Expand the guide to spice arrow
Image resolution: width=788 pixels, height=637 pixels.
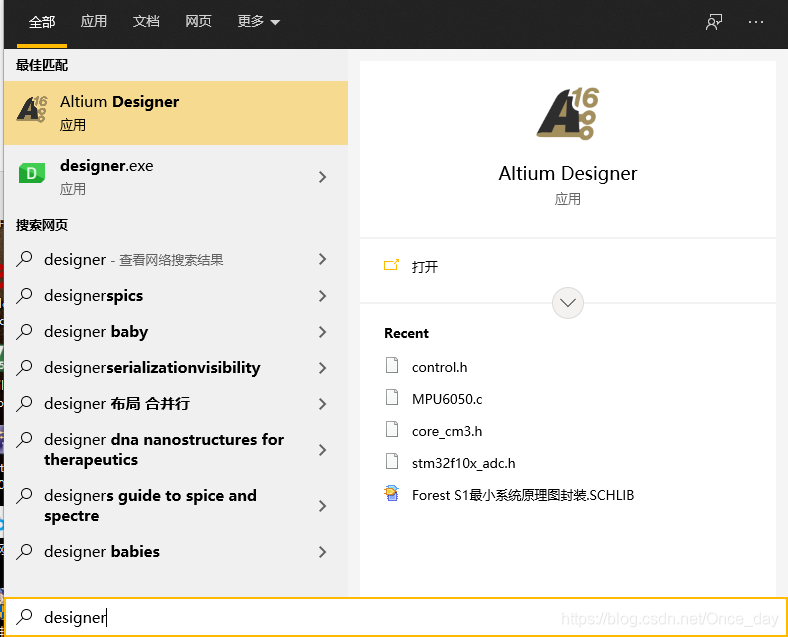pyautogui.click(x=323, y=506)
